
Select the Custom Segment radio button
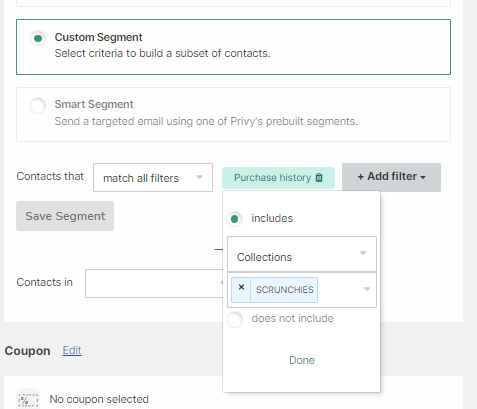[x=38, y=38]
